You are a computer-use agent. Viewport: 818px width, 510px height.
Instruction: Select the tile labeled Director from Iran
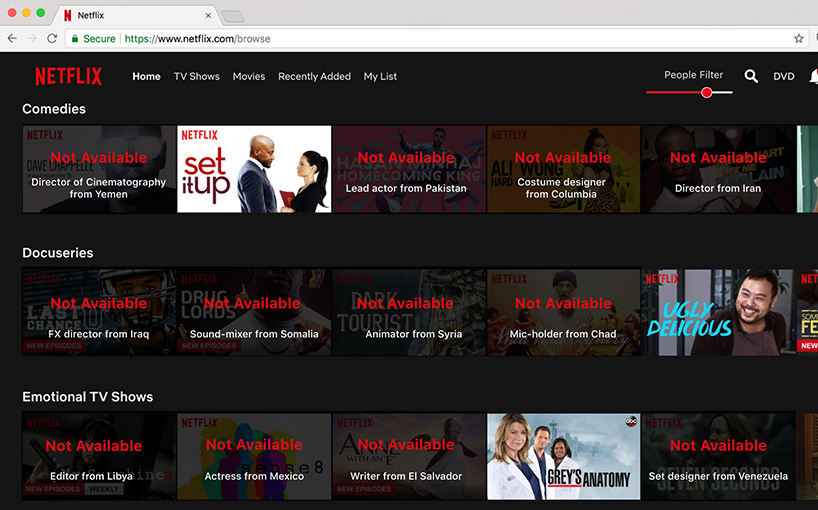click(718, 169)
